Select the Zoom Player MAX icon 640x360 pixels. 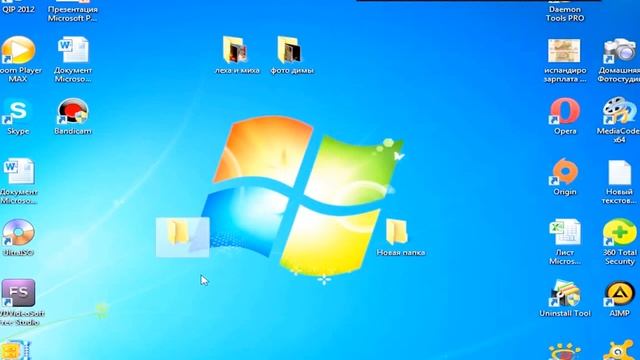tap(18, 58)
